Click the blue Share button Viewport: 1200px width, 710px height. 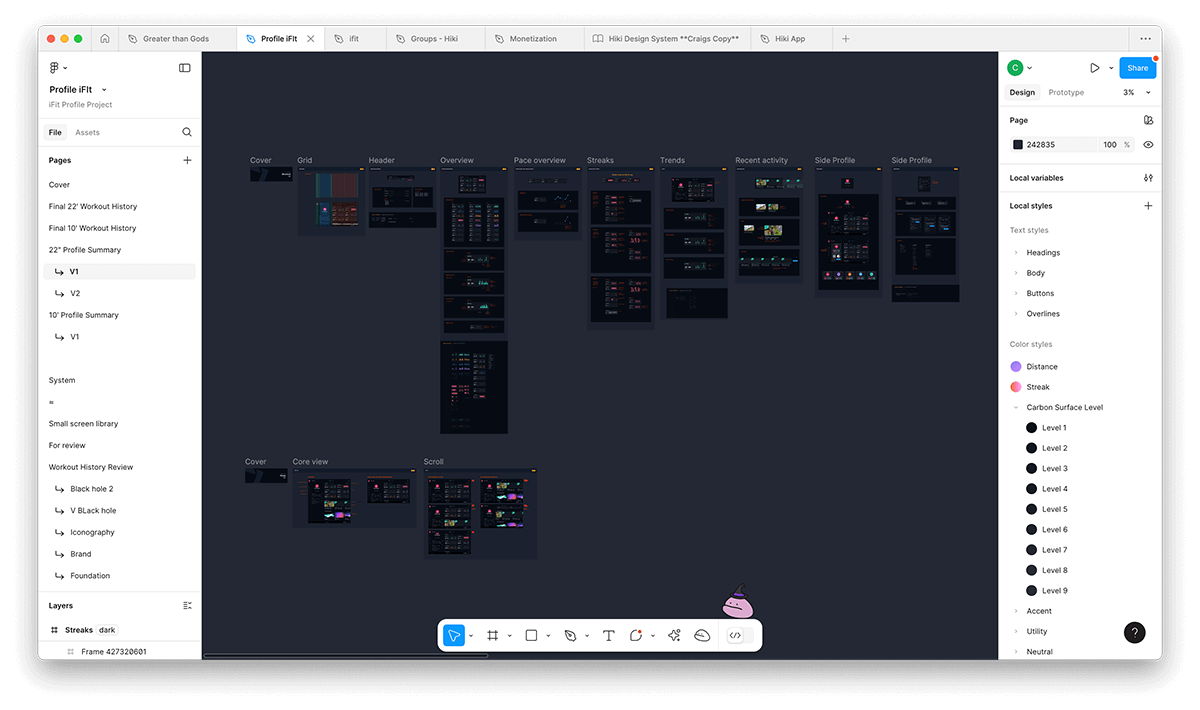[1137, 68]
